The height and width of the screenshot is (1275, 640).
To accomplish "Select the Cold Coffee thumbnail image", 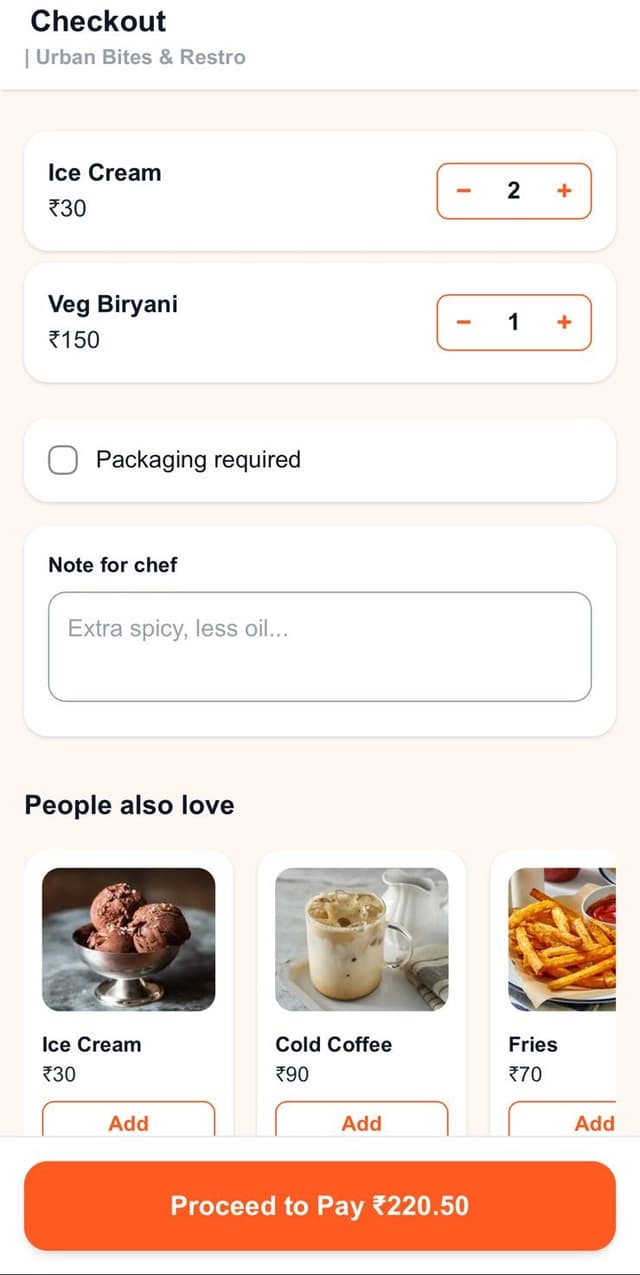I will tap(361, 938).
